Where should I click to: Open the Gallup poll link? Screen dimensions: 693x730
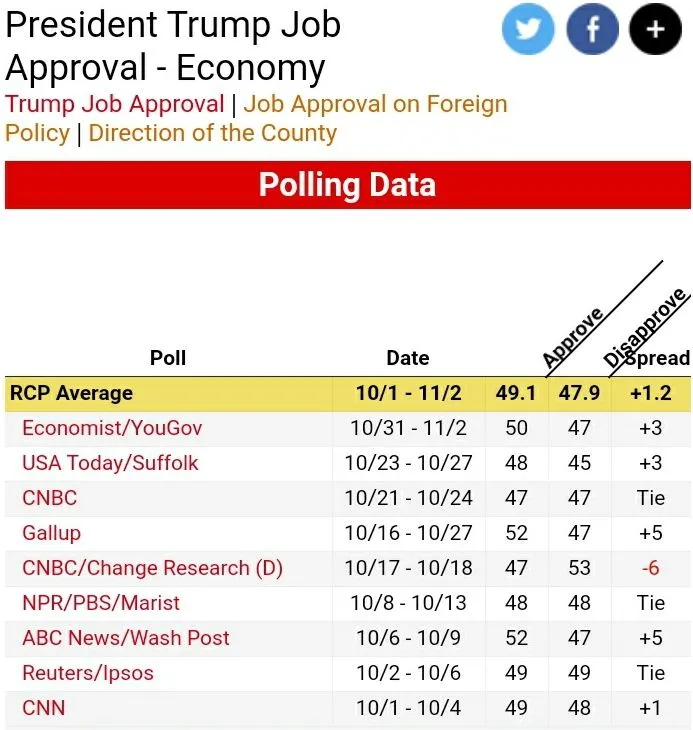coord(51,533)
